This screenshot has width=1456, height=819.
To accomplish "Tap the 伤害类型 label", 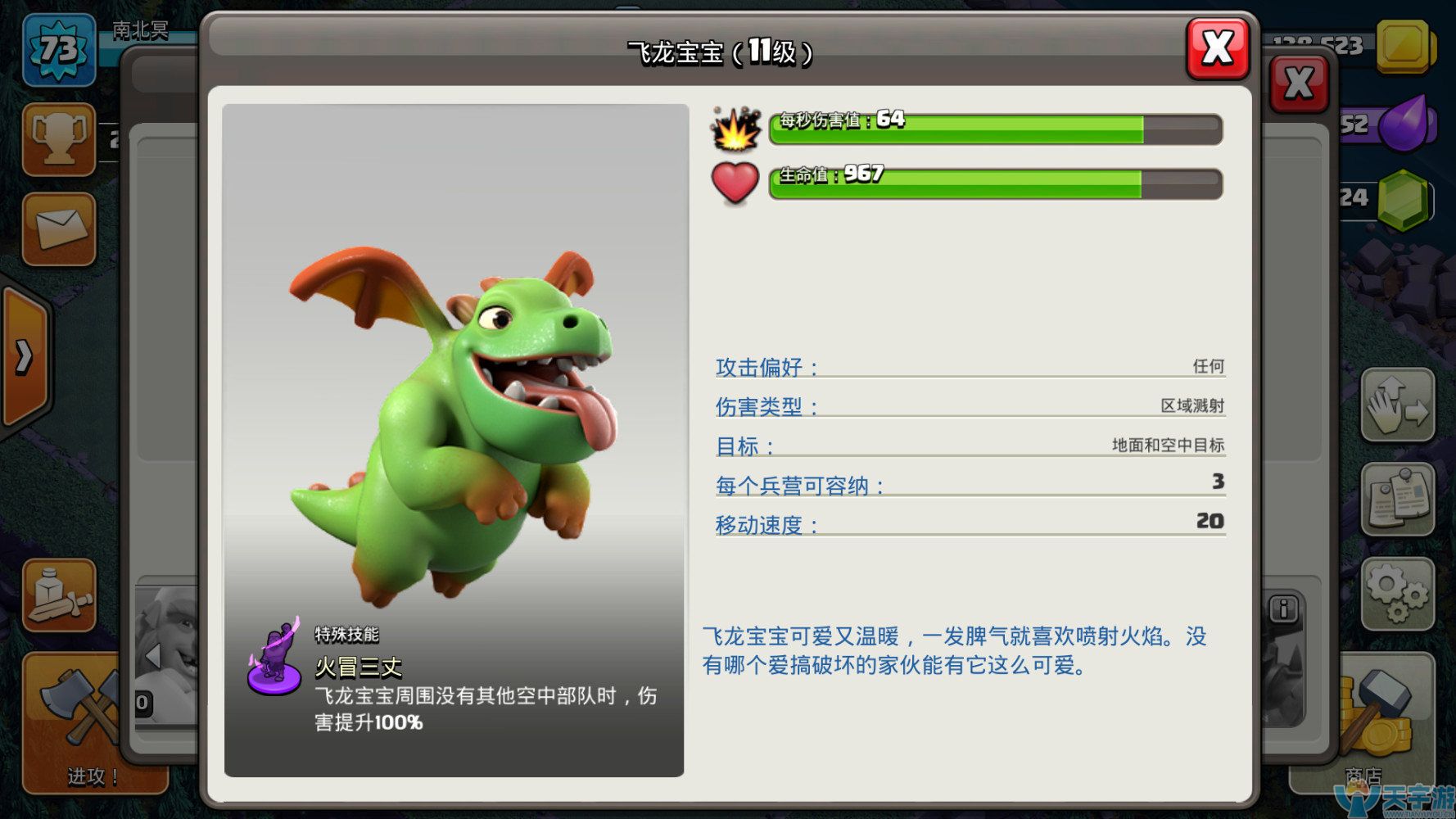I will (767, 406).
